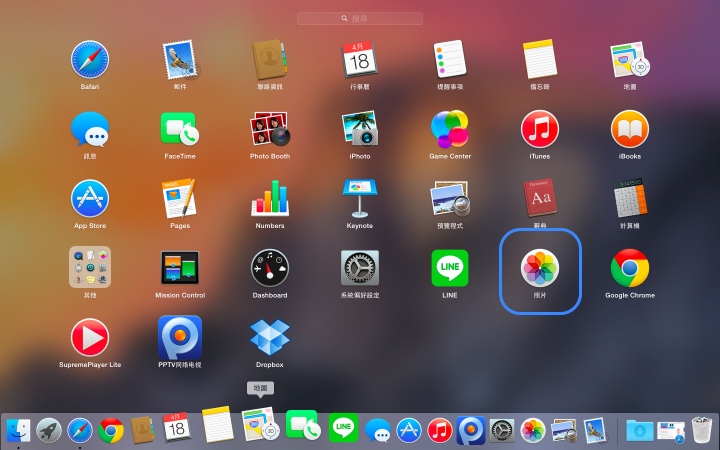Viewport: 720px width, 450px height.
Task: Open the 其他 apps folder
Action: [90, 267]
